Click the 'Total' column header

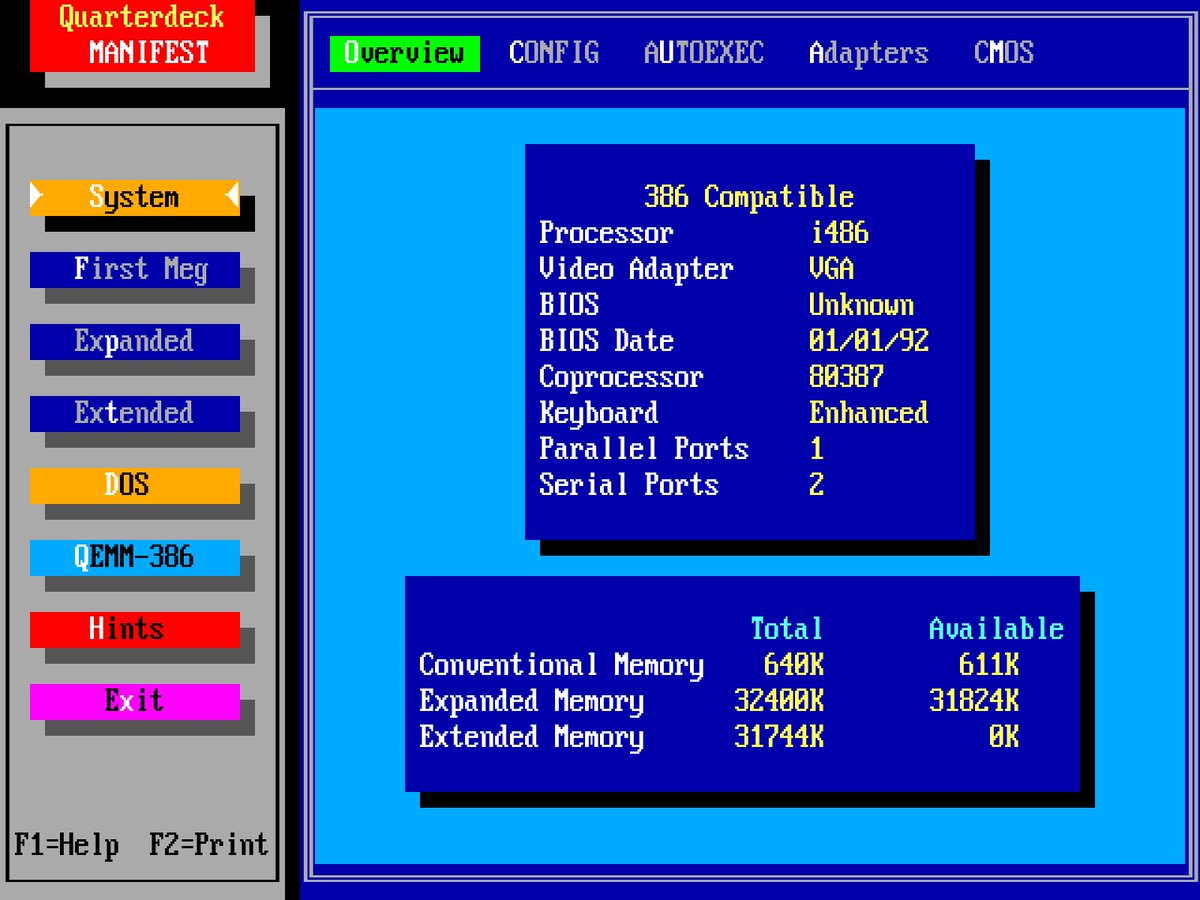pyautogui.click(x=787, y=629)
